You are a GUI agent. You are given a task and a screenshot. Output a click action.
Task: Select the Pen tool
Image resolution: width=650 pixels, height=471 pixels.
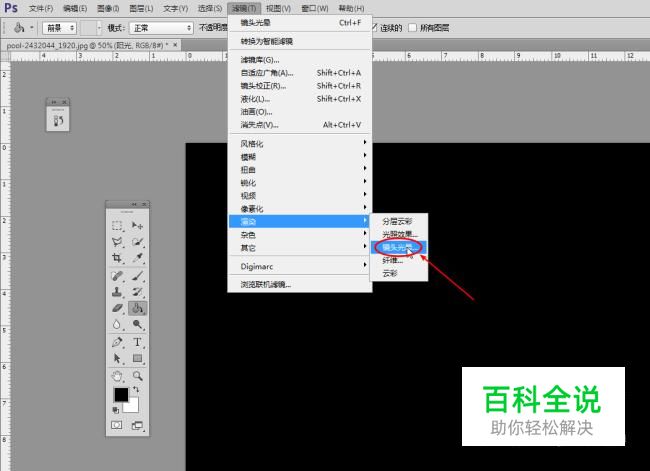click(x=117, y=342)
